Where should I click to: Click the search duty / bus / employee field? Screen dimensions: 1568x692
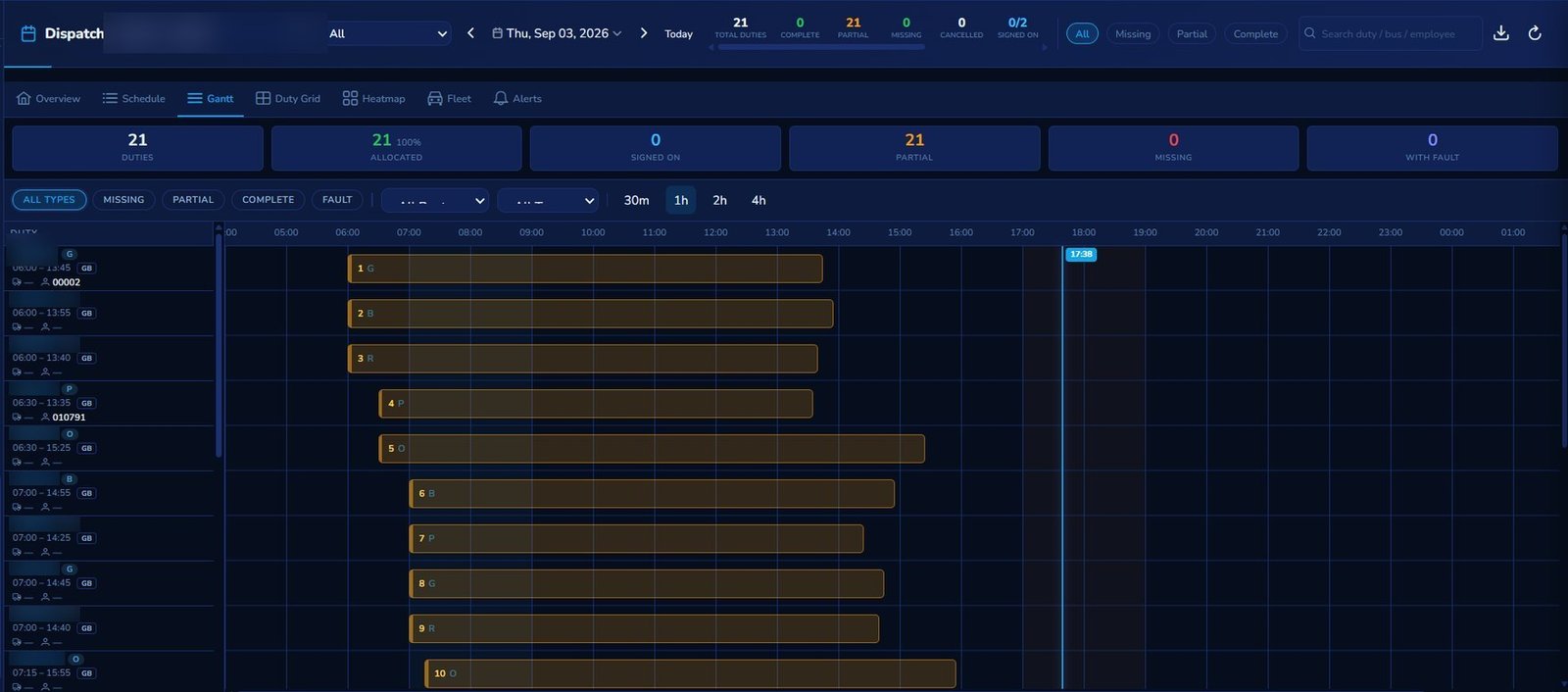1390,33
